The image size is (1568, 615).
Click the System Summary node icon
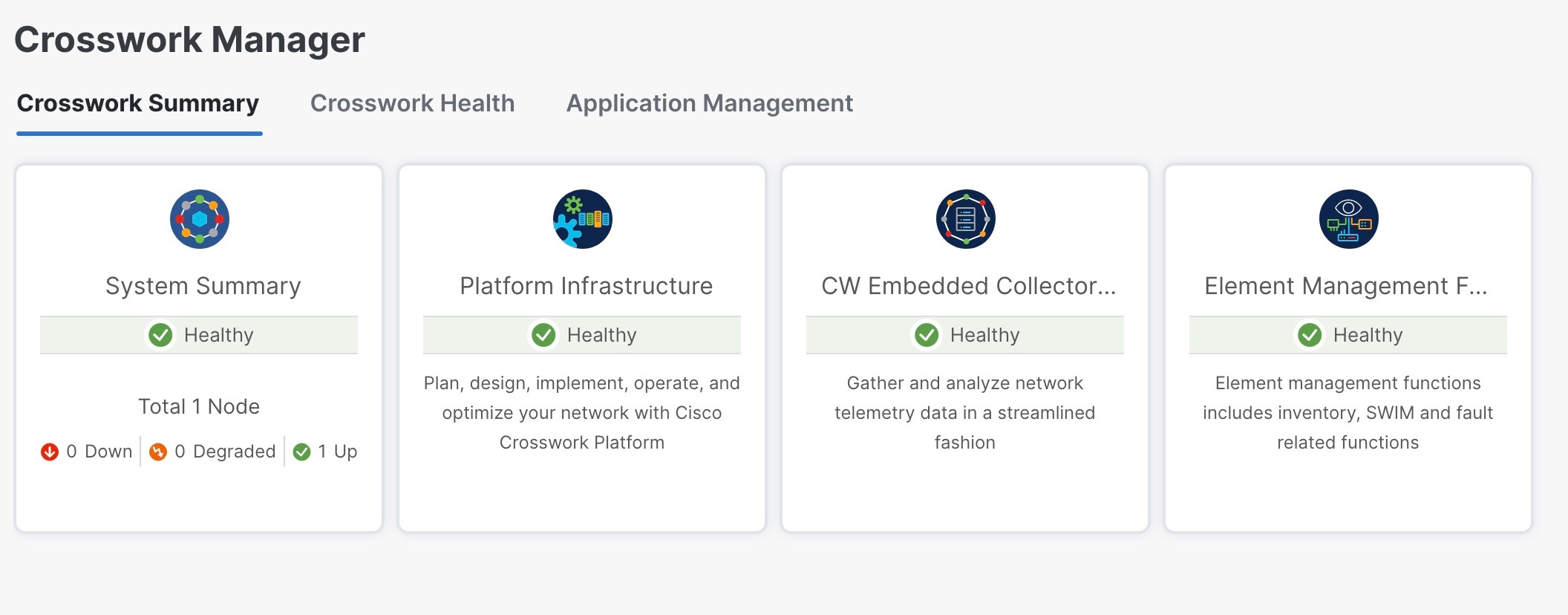coord(197,219)
